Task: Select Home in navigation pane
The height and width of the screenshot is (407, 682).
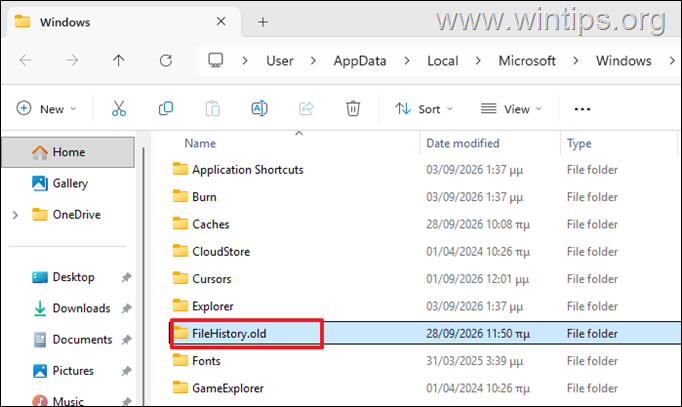Action: [x=68, y=152]
